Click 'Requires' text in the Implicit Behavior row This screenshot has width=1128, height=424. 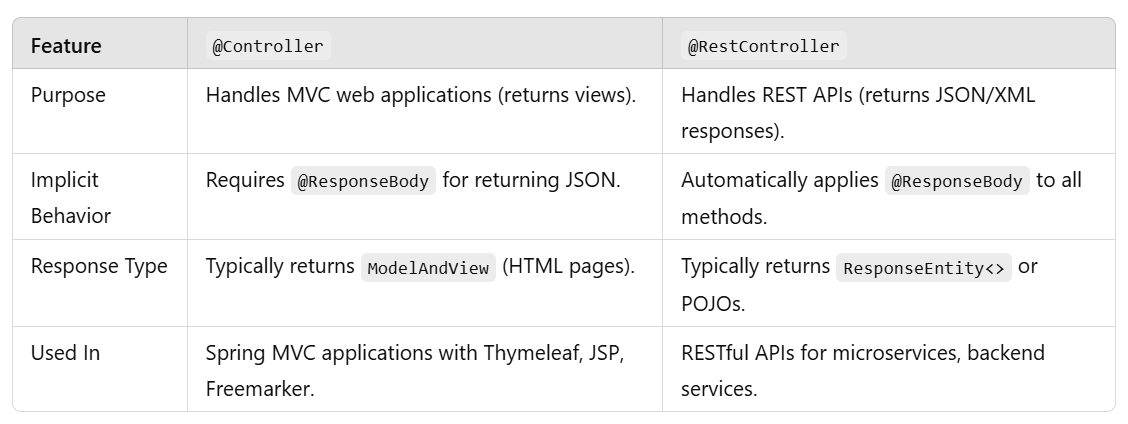[x=245, y=181]
